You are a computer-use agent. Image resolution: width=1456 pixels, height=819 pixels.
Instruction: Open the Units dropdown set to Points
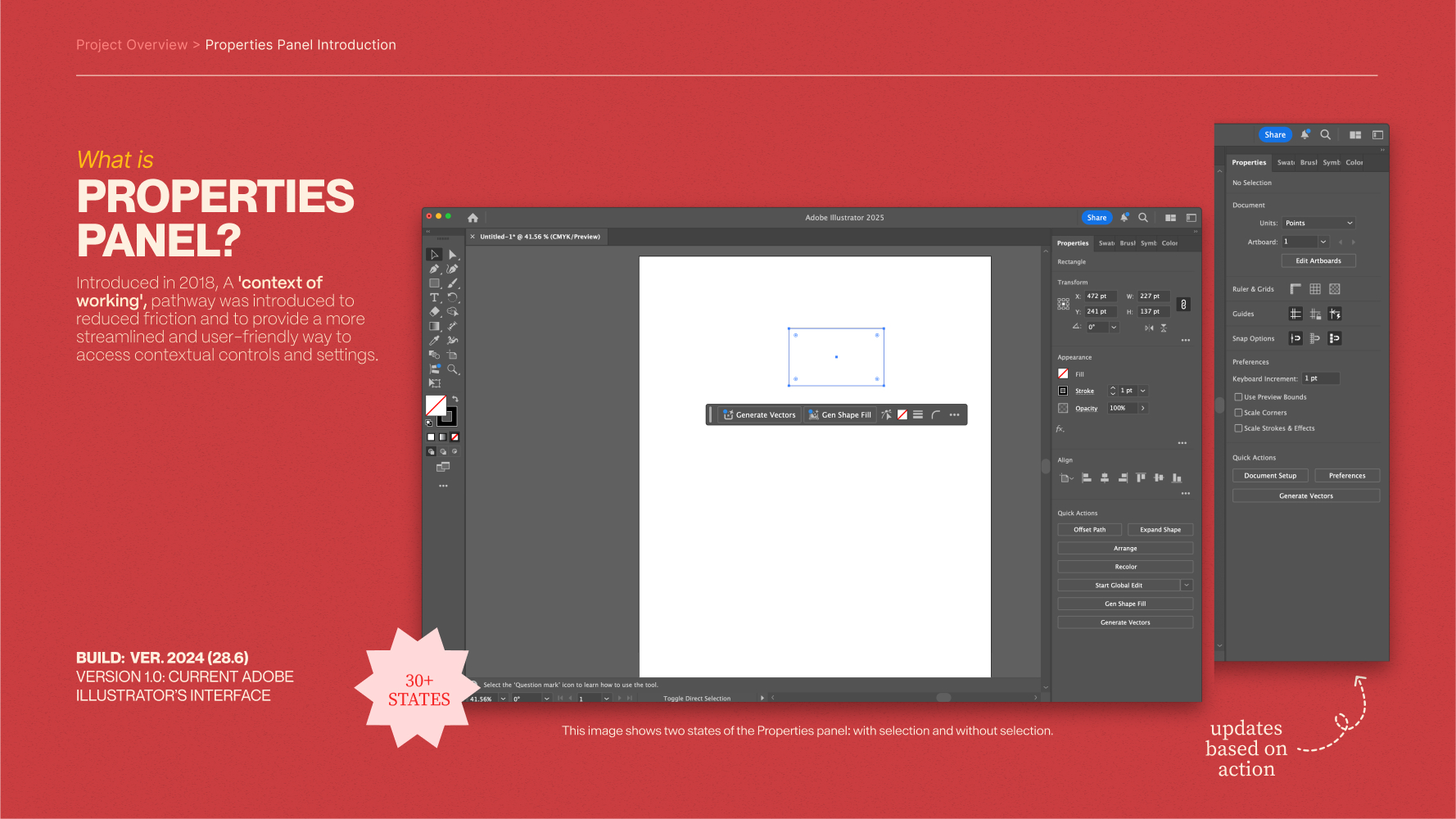[1318, 223]
